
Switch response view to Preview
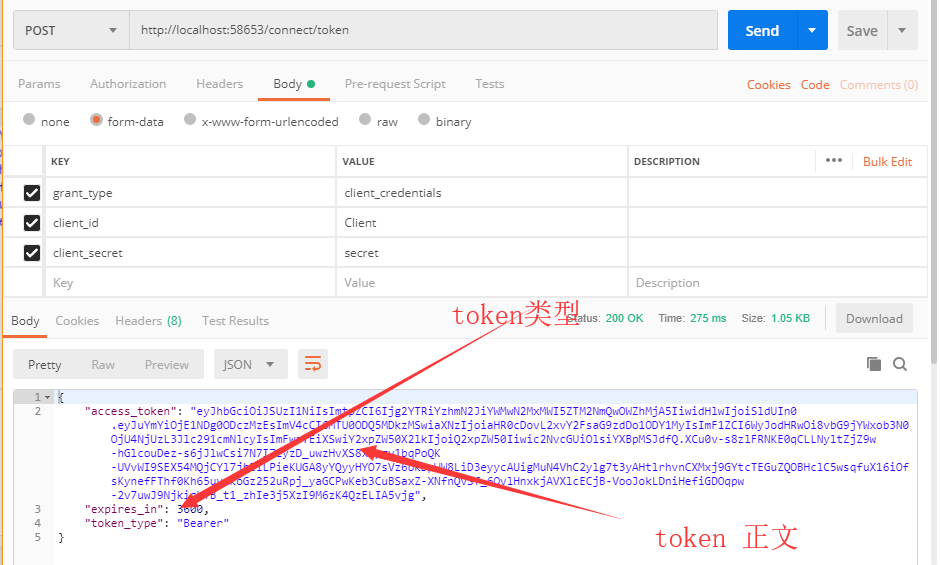pyautogui.click(x=167, y=365)
